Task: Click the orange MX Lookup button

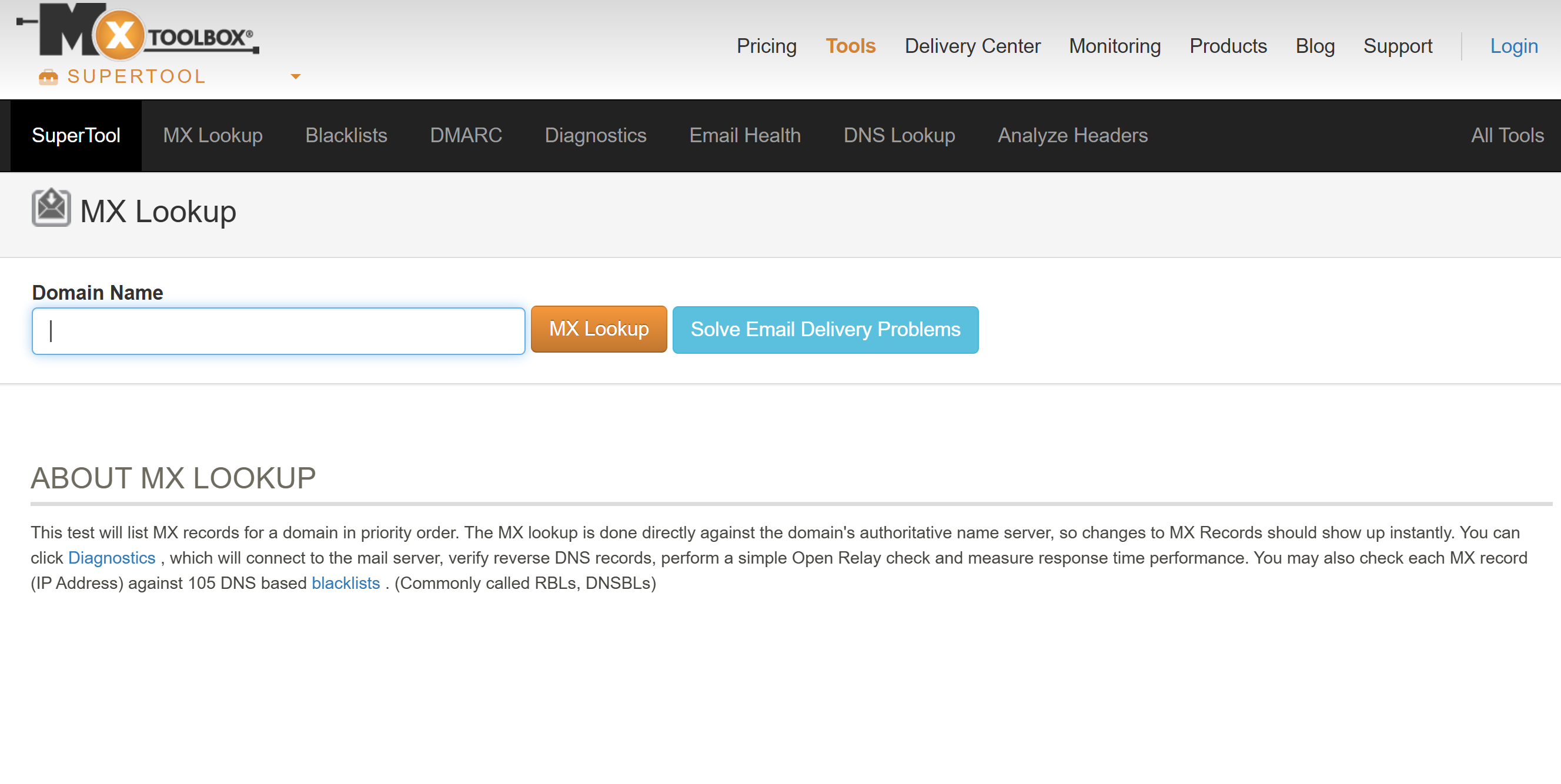Action: (599, 329)
